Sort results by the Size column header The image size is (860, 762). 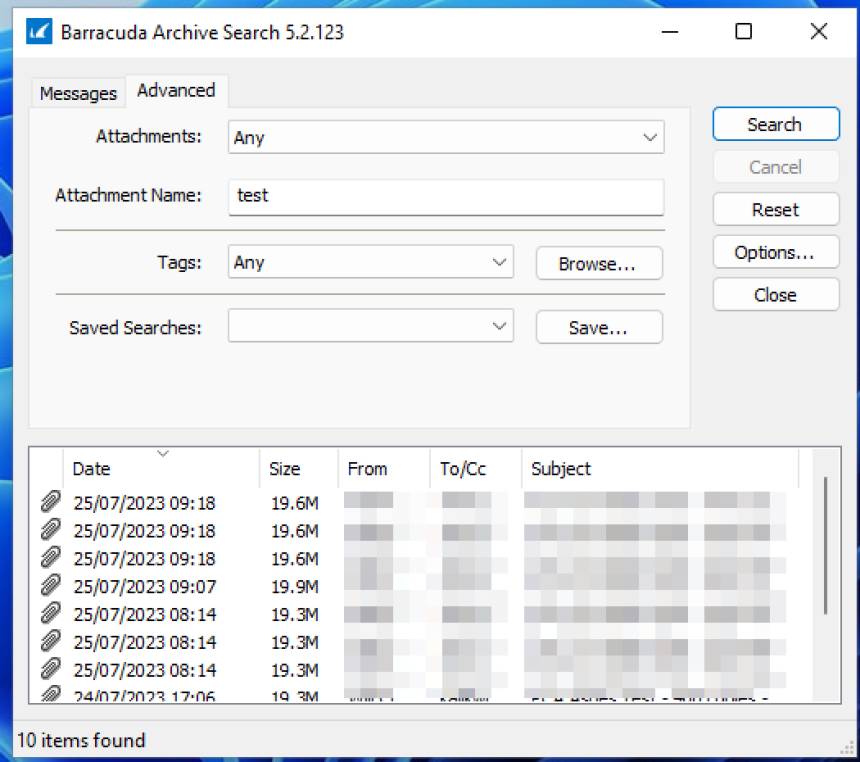(299, 469)
